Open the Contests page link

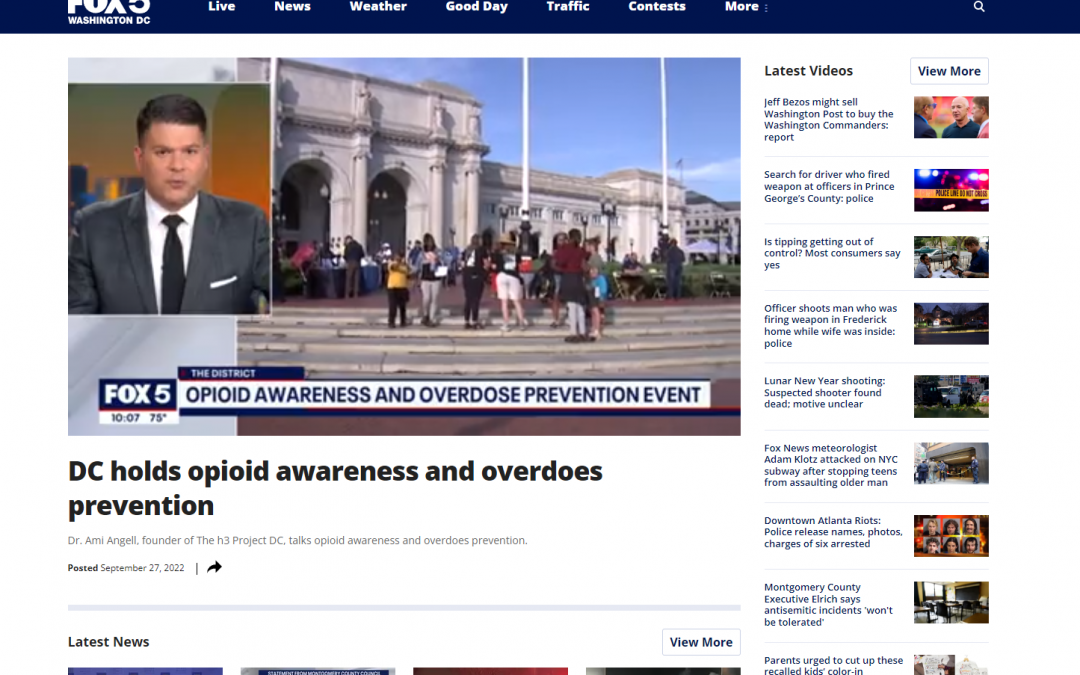click(656, 7)
